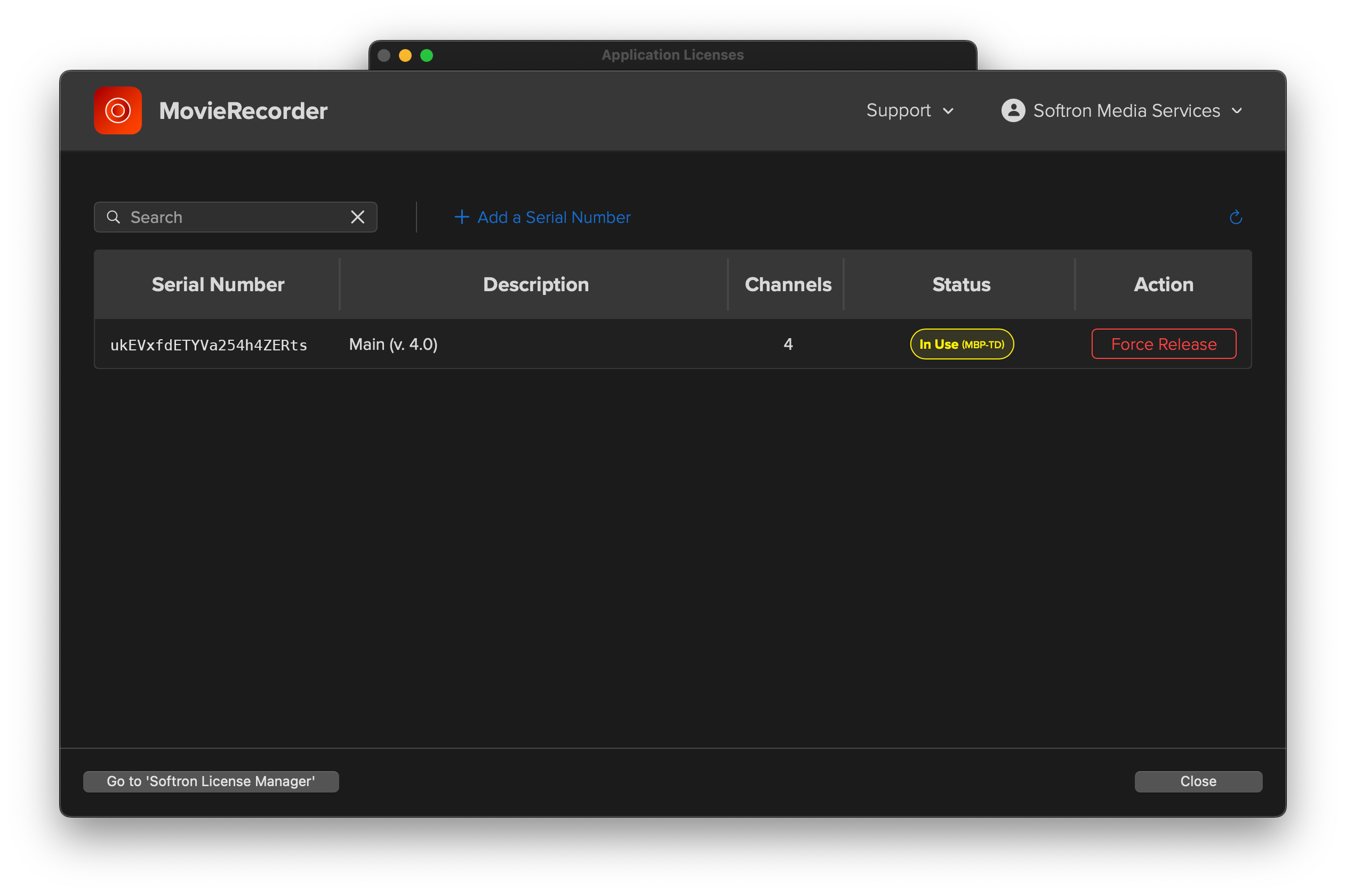Select serial number ukEVxfdETYVa254h4ZERts

pos(209,345)
